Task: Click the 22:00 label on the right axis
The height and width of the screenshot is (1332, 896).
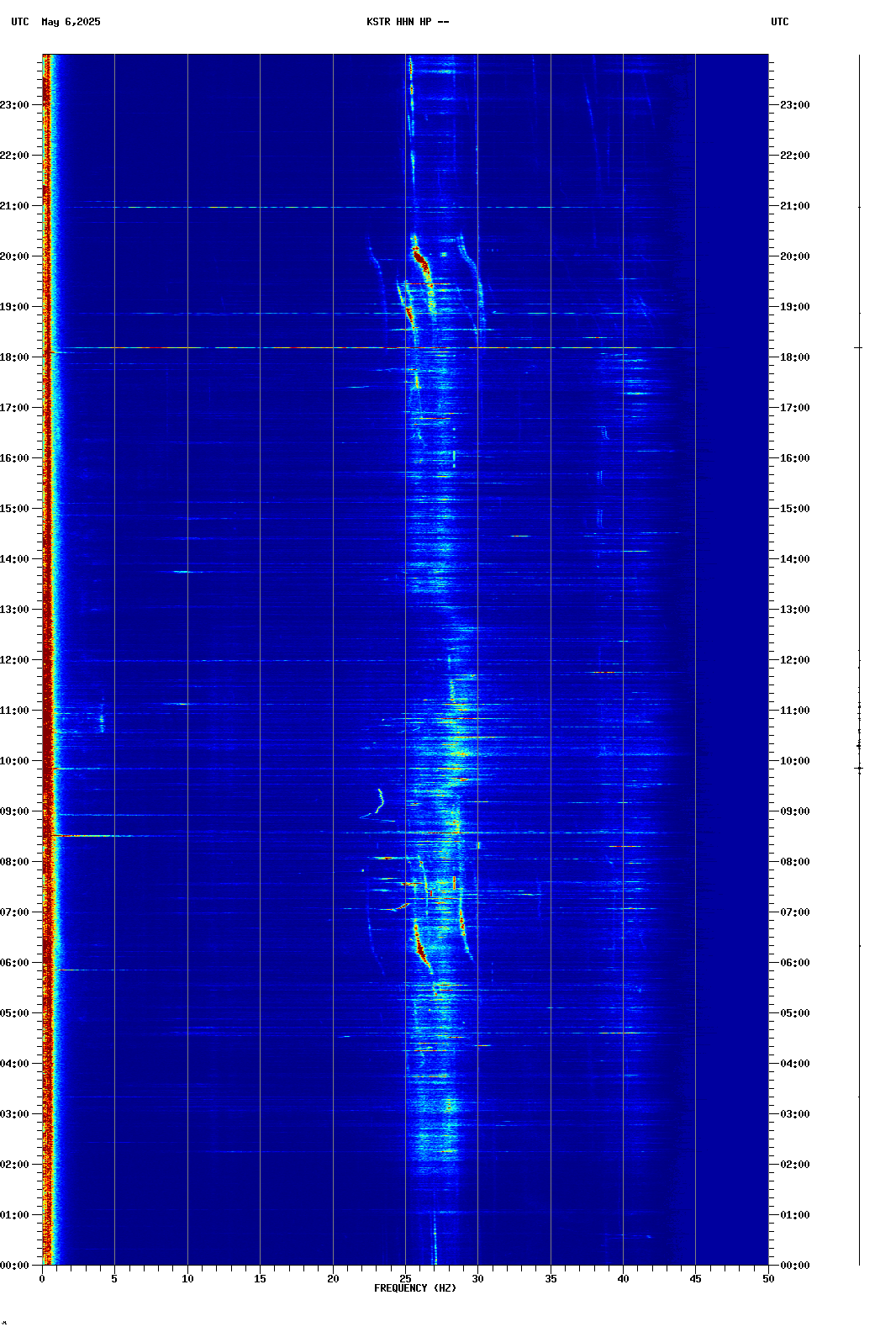Action: 795,156
